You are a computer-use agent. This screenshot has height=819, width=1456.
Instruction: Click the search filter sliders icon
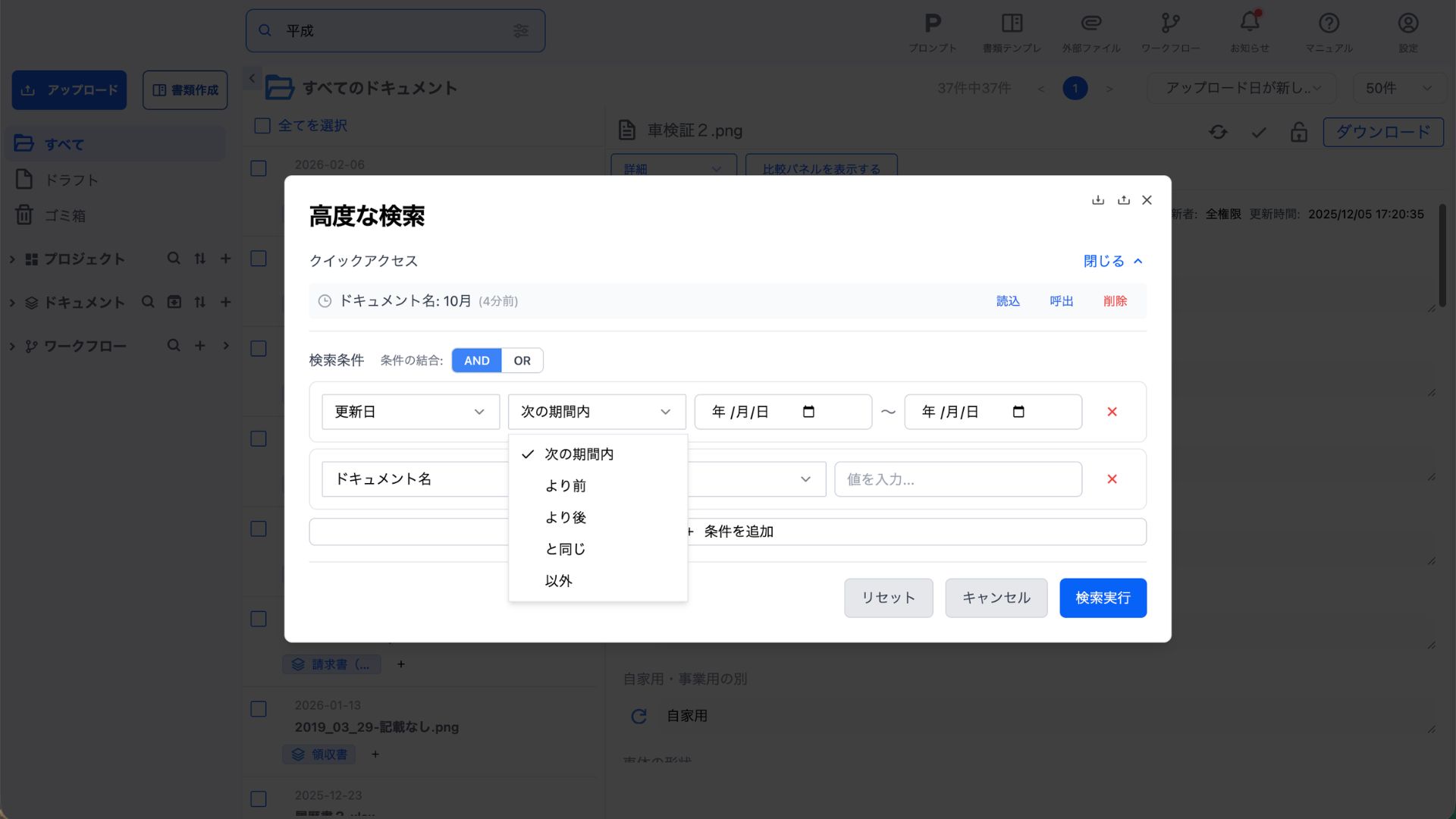[520, 30]
